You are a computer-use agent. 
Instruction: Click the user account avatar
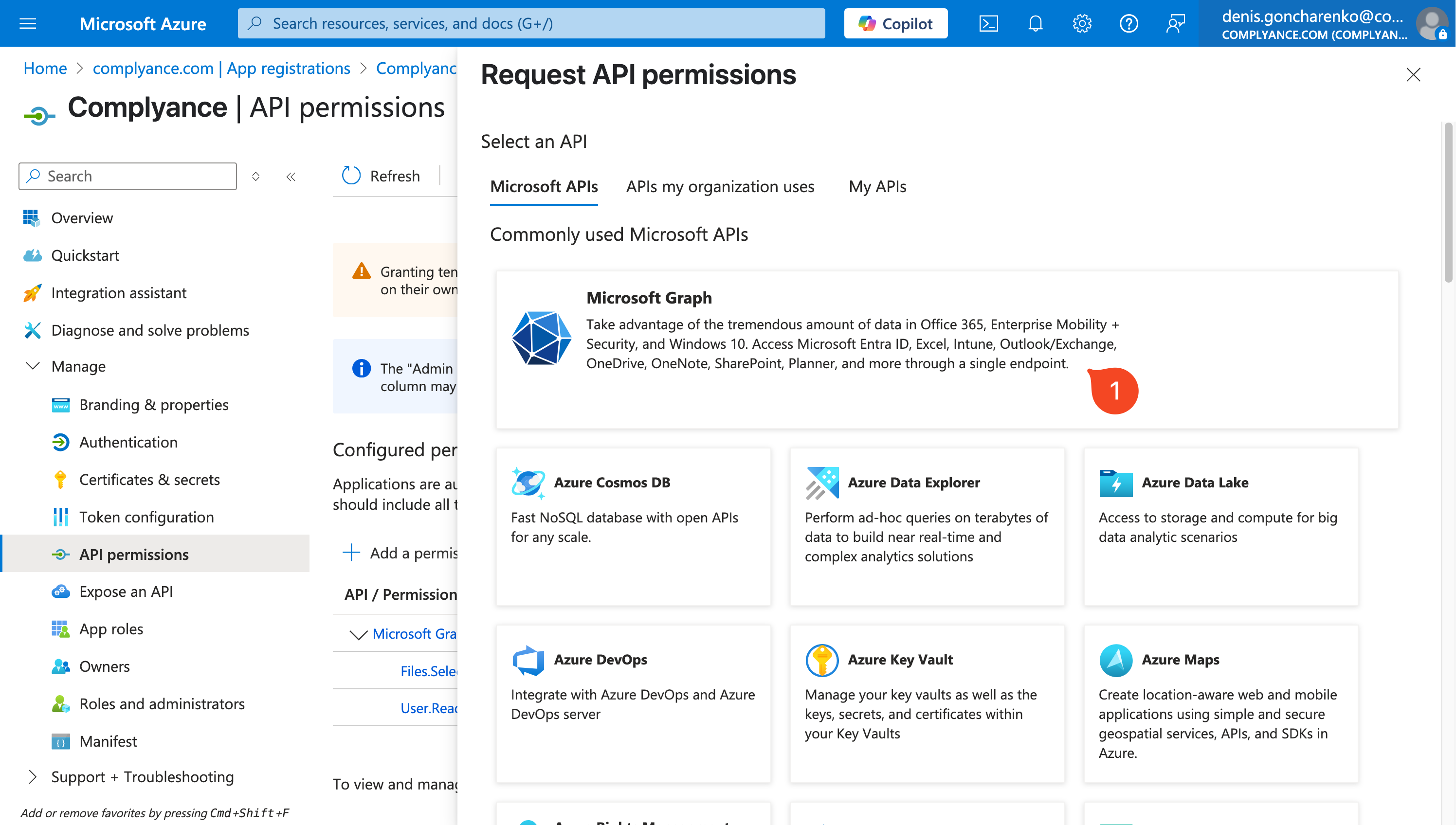pyautogui.click(x=1432, y=23)
